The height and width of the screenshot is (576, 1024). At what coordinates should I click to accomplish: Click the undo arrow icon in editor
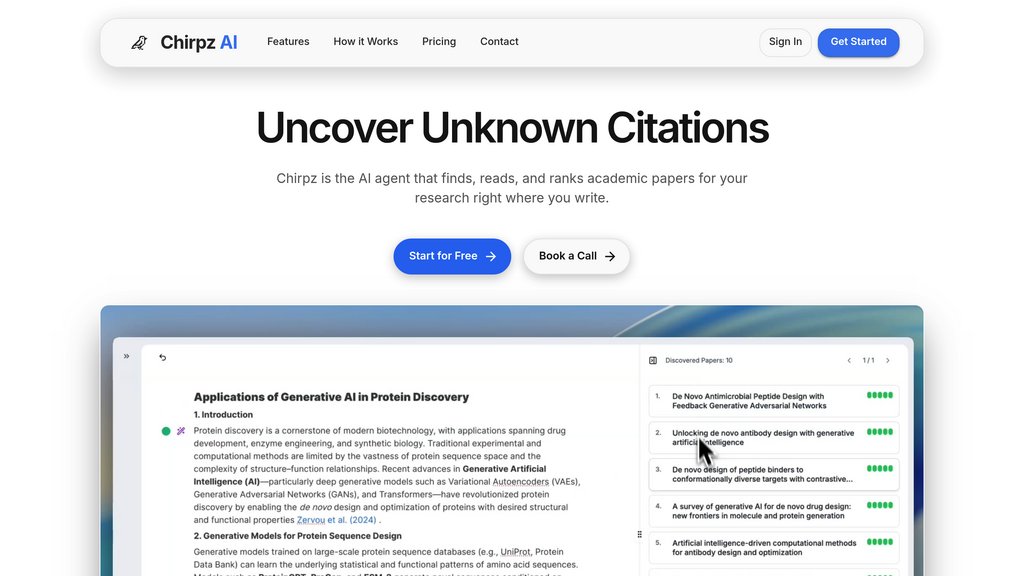(x=163, y=357)
